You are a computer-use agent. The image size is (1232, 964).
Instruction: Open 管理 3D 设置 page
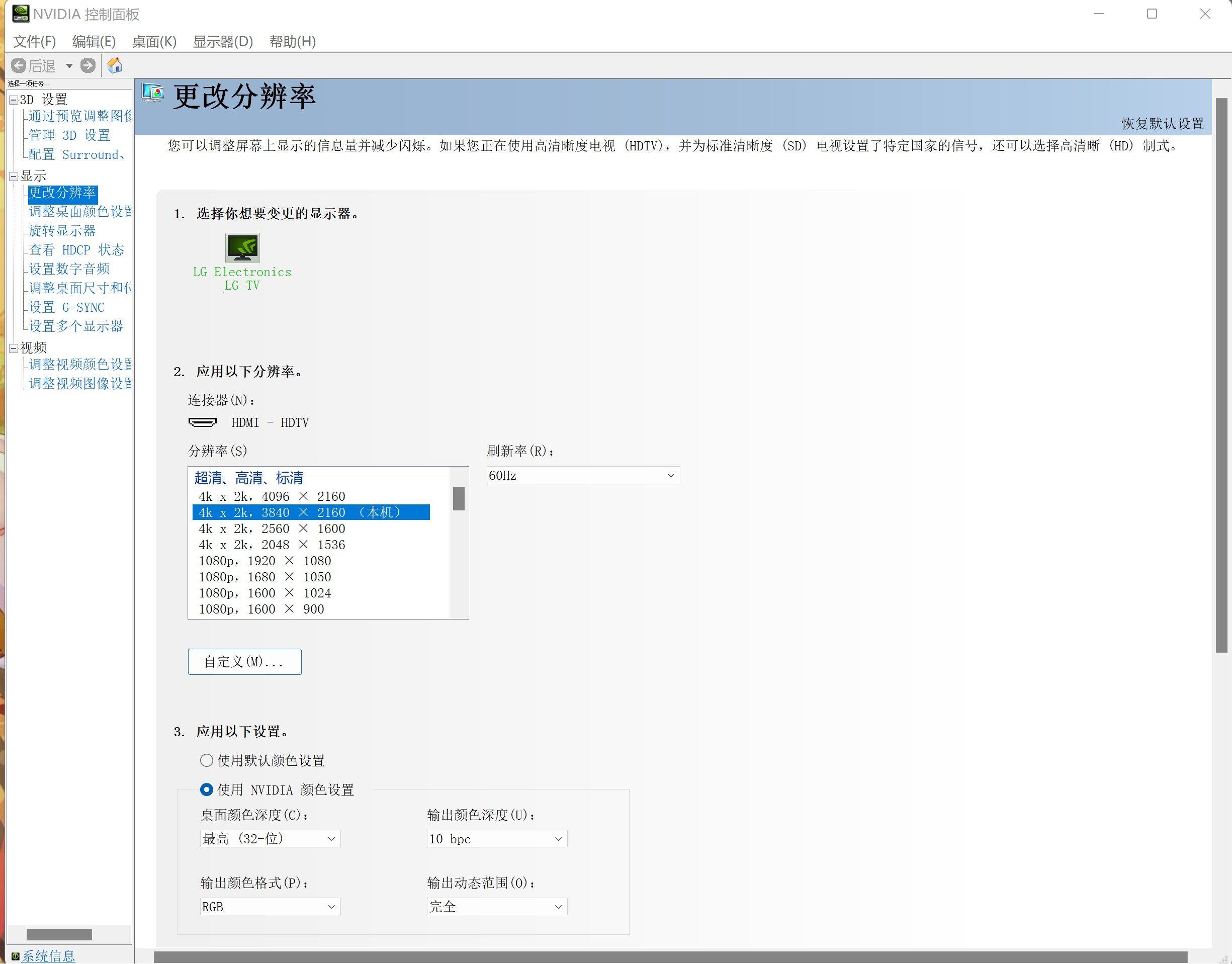69,135
